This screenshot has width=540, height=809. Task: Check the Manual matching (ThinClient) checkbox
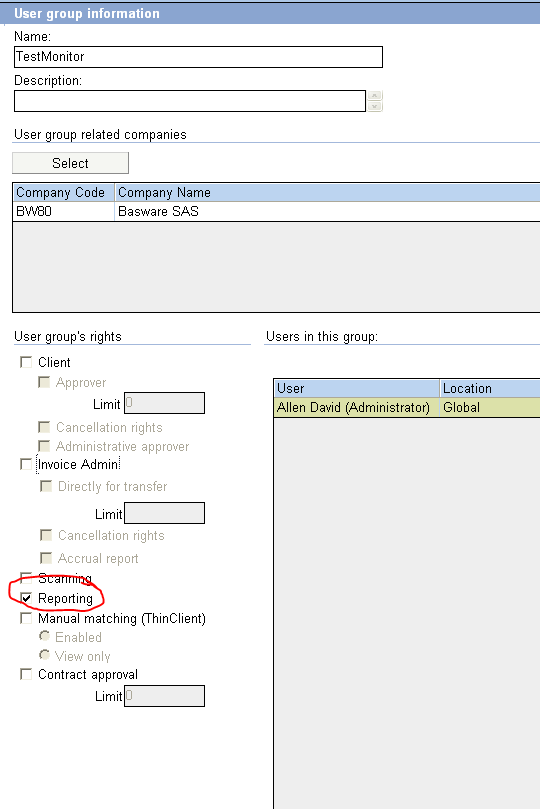pyautogui.click(x=26, y=618)
